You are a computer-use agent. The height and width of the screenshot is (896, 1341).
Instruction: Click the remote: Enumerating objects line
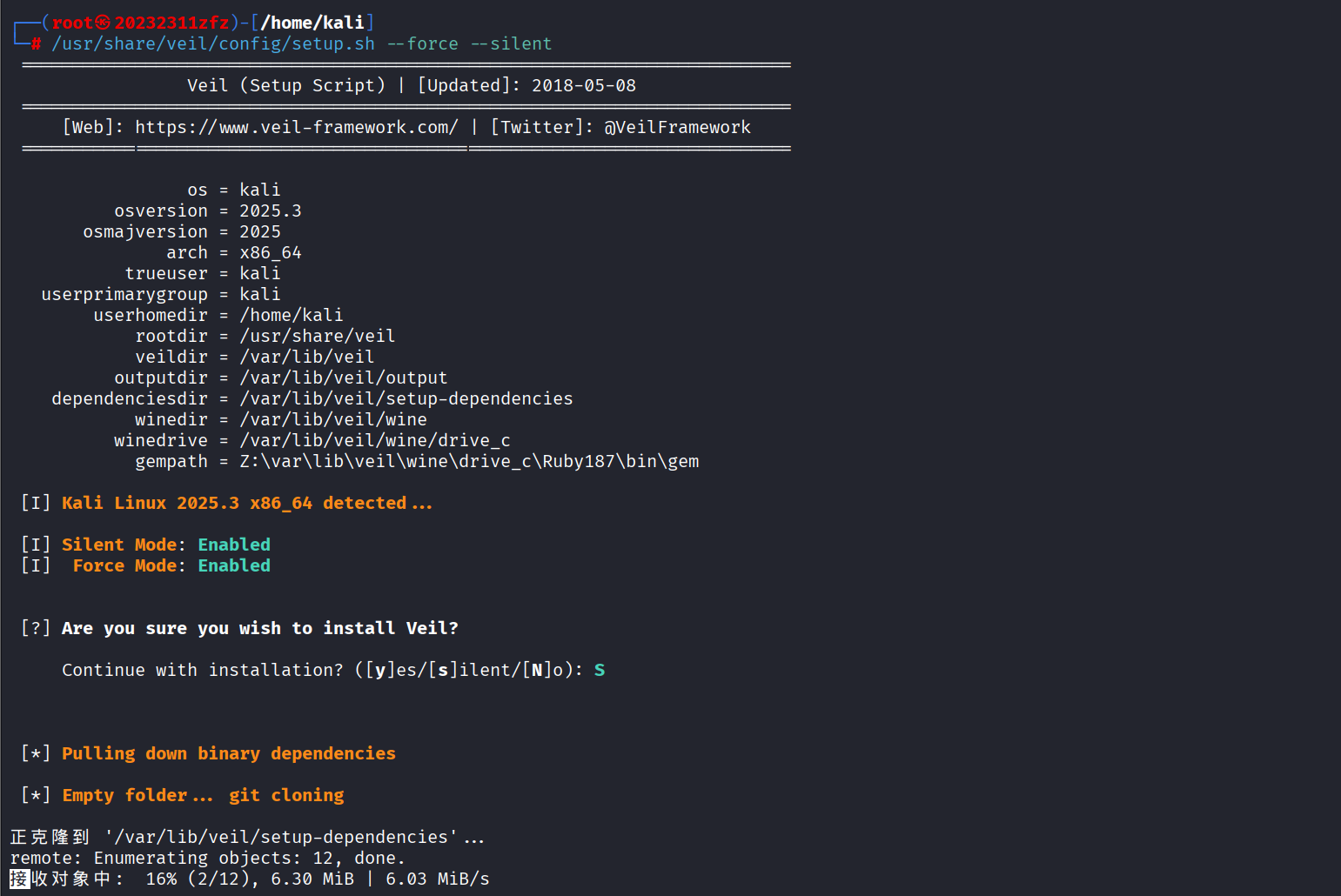(x=208, y=858)
